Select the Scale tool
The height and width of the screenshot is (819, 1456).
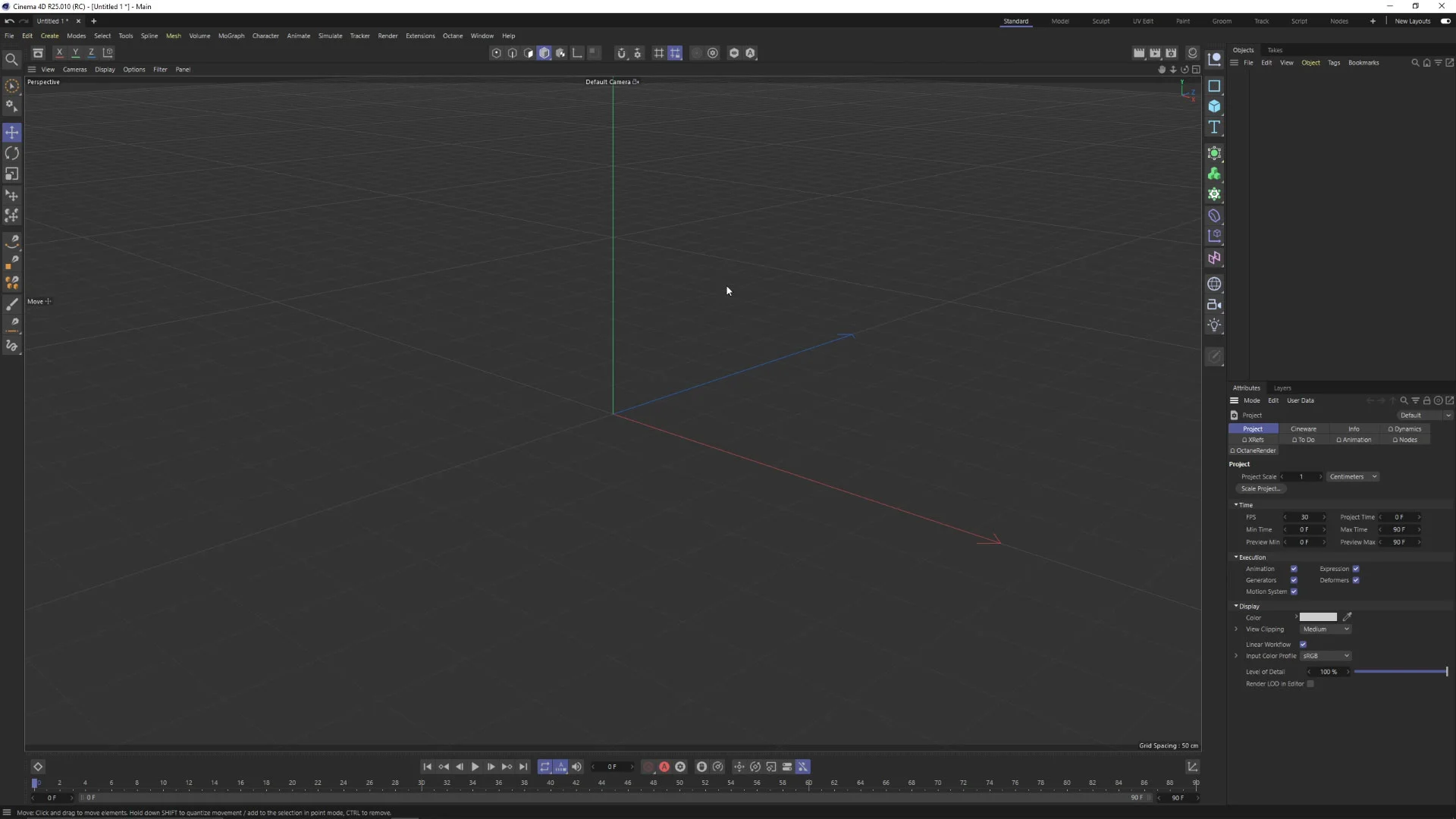(11, 174)
